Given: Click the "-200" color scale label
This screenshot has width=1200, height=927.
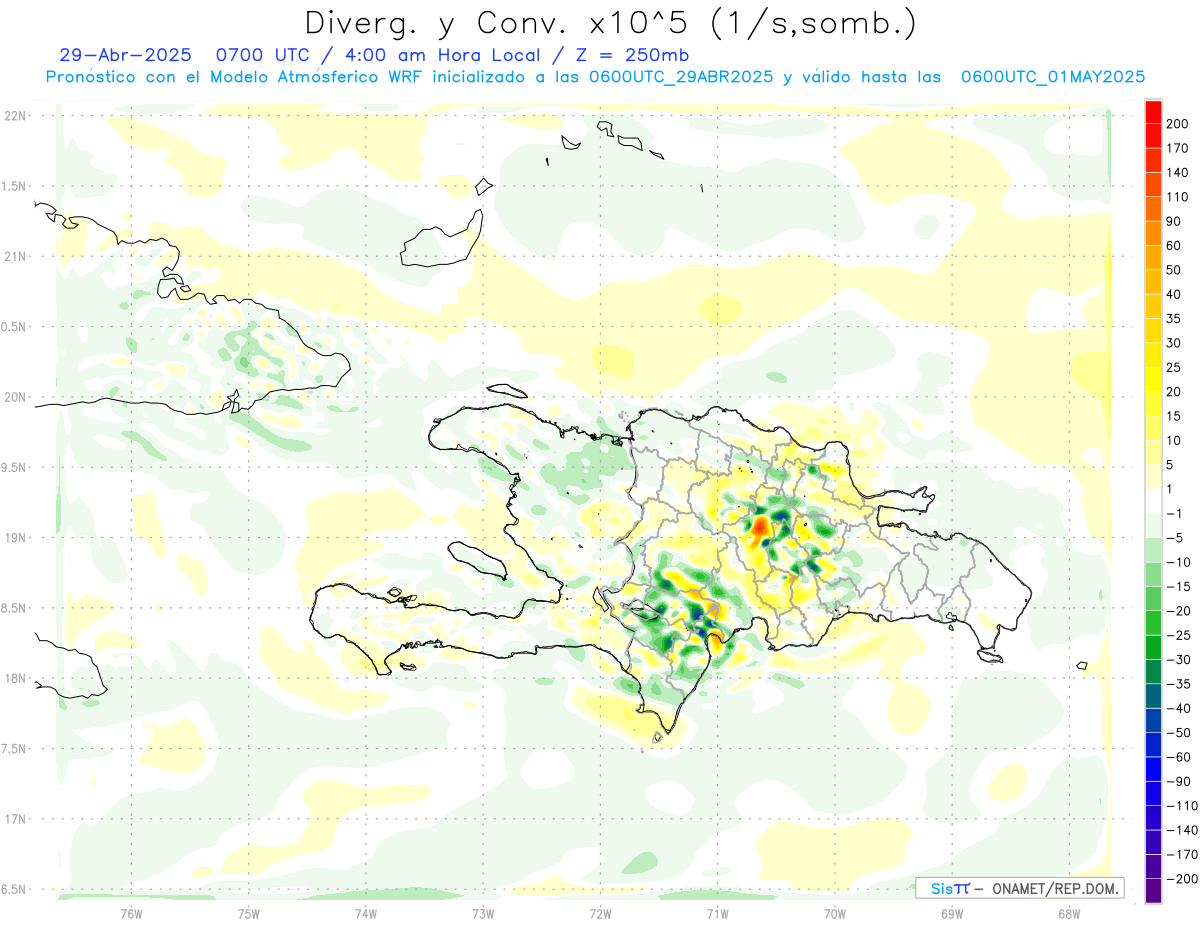Looking at the screenshot, I should 1180,879.
